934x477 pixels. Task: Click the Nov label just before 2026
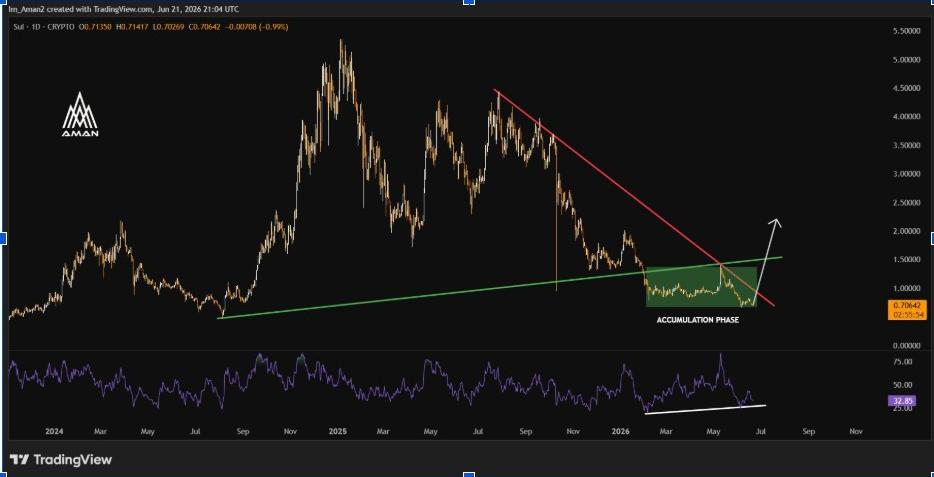pos(573,431)
